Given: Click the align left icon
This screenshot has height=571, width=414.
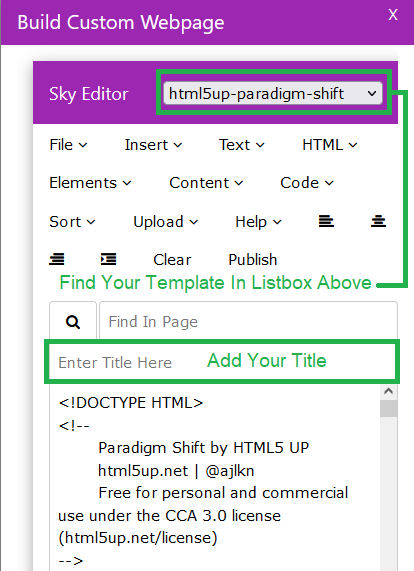Looking at the screenshot, I should [326, 221].
